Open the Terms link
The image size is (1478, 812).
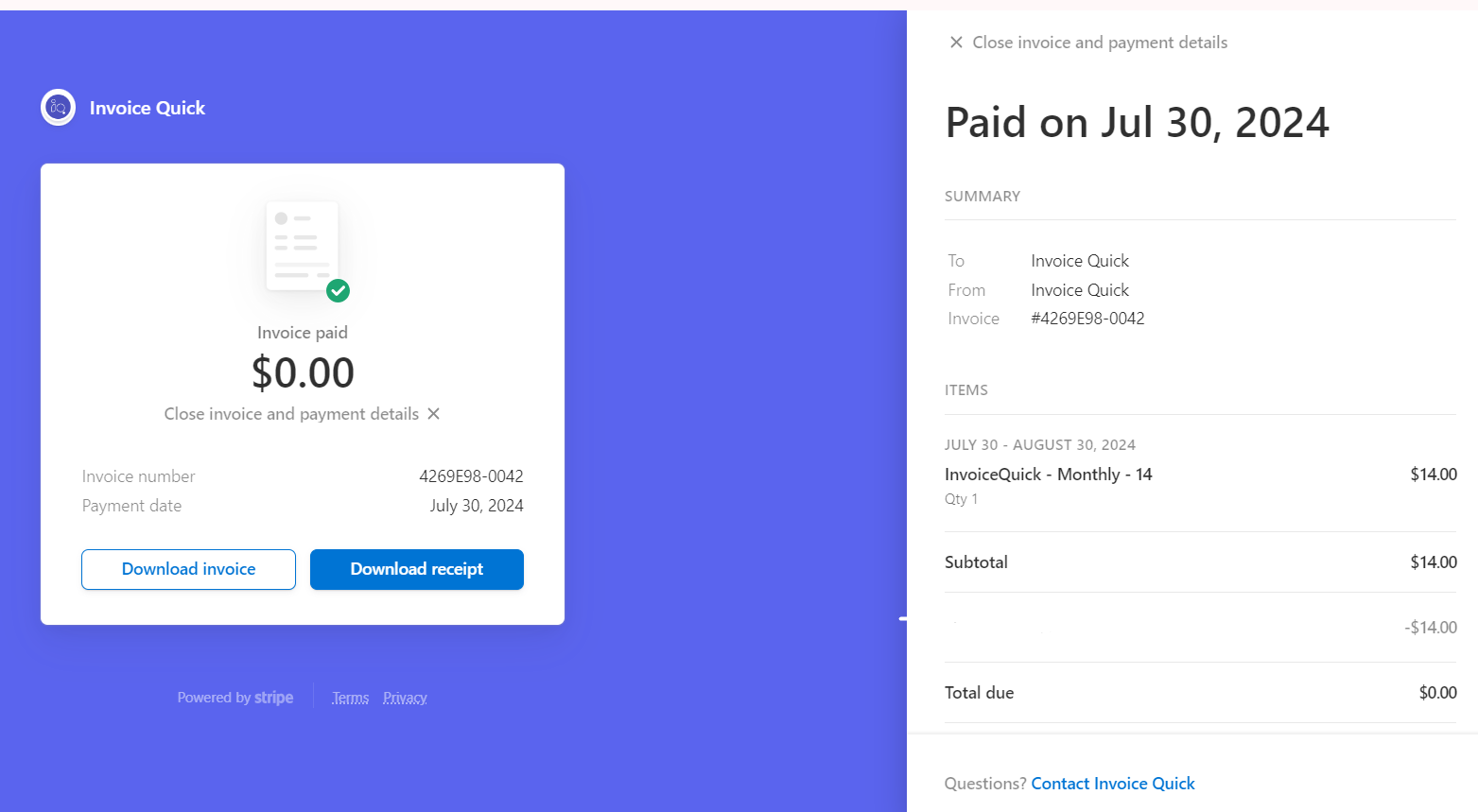350,698
